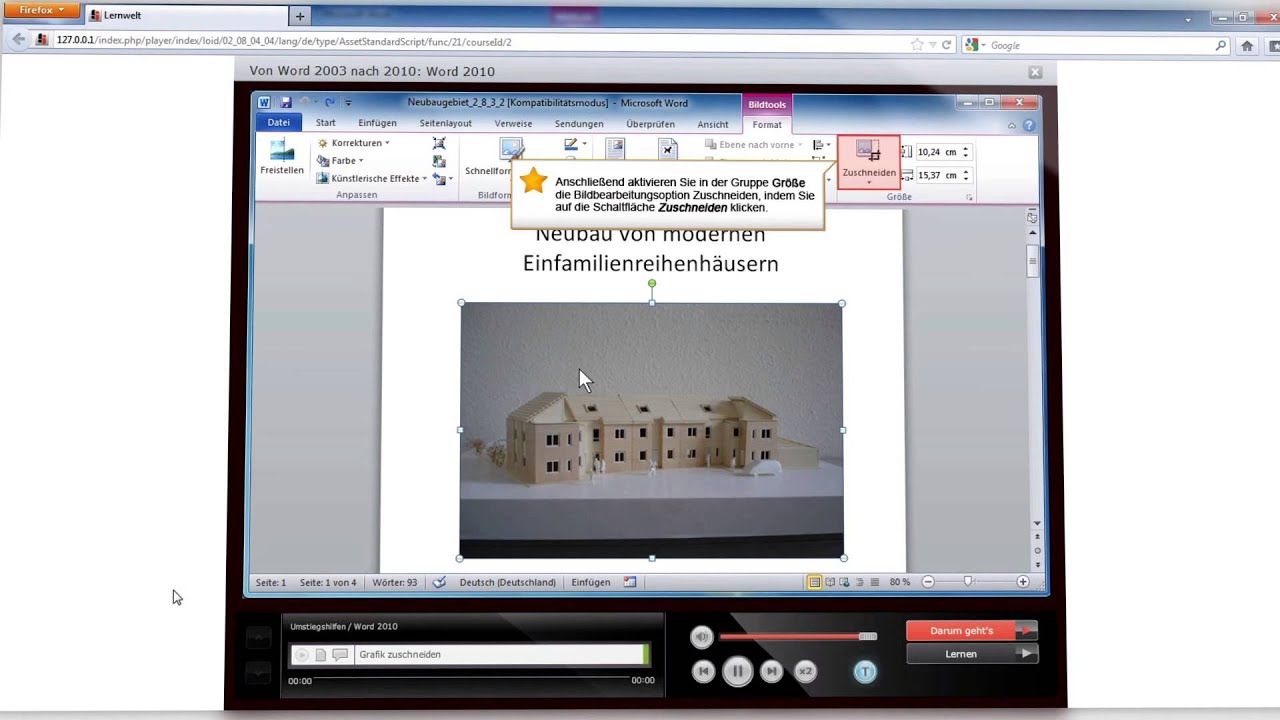Open the Ebene nach vorne dropdown
Screen dimensions: 1280x720
(754, 145)
